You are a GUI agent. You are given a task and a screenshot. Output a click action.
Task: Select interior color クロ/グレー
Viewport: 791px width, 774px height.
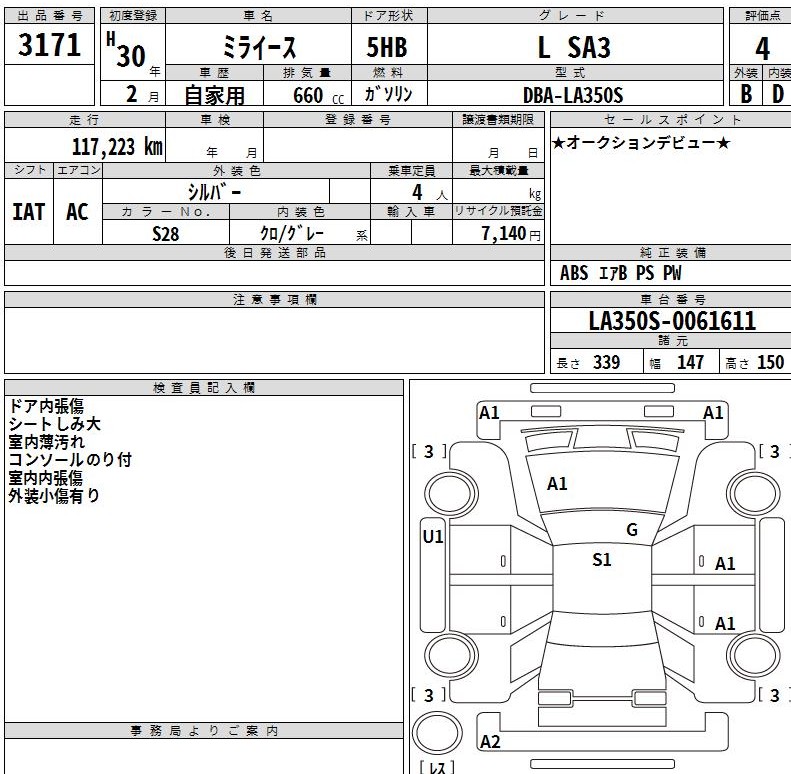click(292, 233)
